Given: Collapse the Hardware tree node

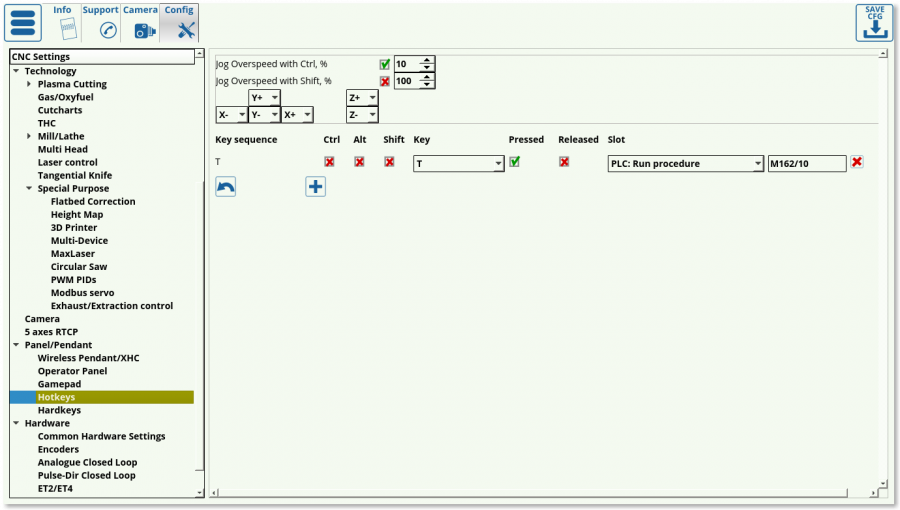Looking at the screenshot, I should pyautogui.click(x=16, y=423).
